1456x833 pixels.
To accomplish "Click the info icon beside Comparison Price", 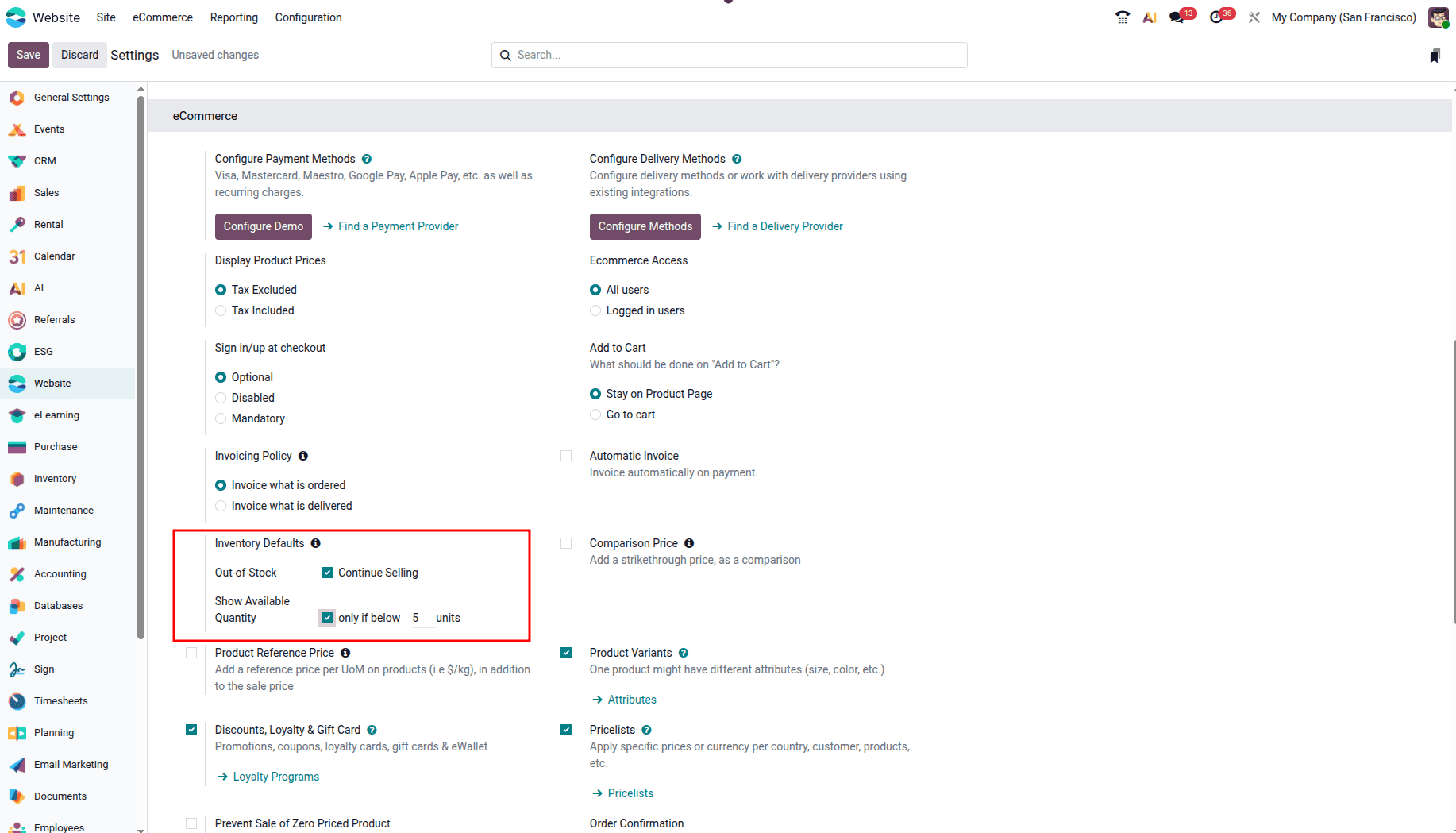I will point(689,543).
